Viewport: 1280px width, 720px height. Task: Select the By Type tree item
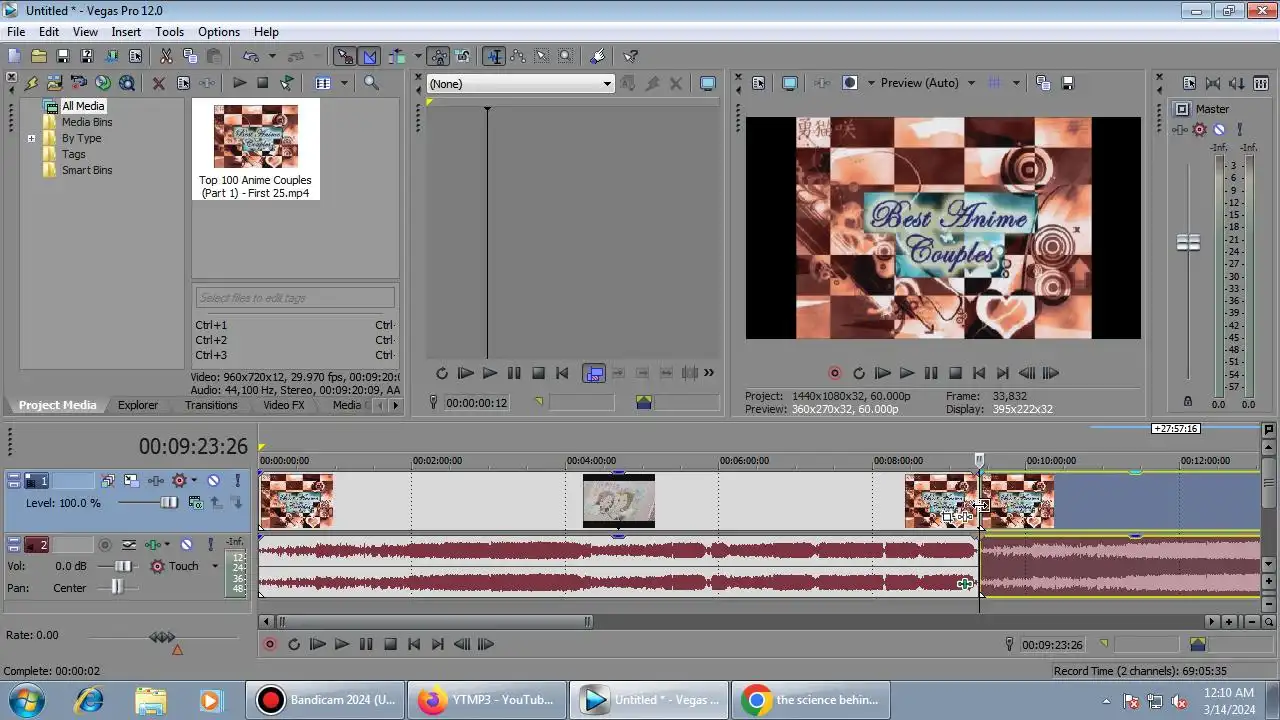(x=81, y=138)
